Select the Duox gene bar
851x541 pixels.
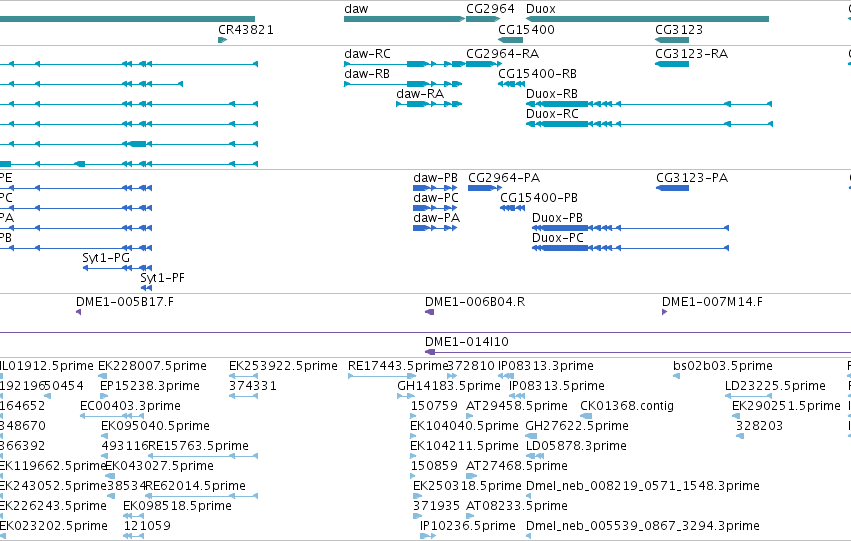pyautogui.click(x=647, y=19)
